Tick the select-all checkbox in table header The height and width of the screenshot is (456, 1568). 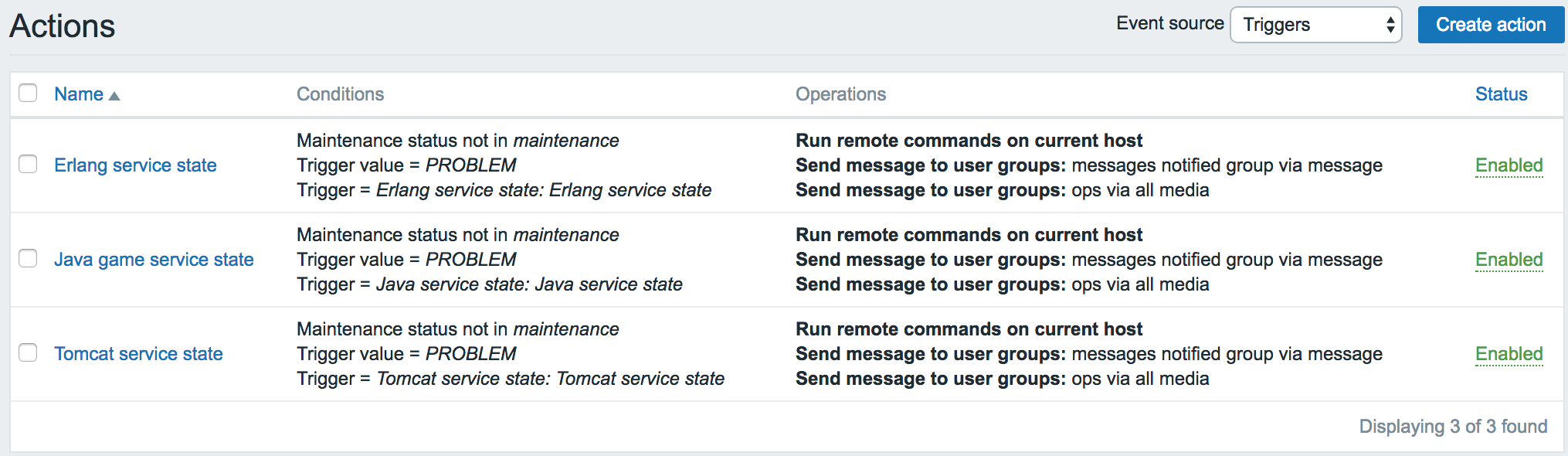28,94
